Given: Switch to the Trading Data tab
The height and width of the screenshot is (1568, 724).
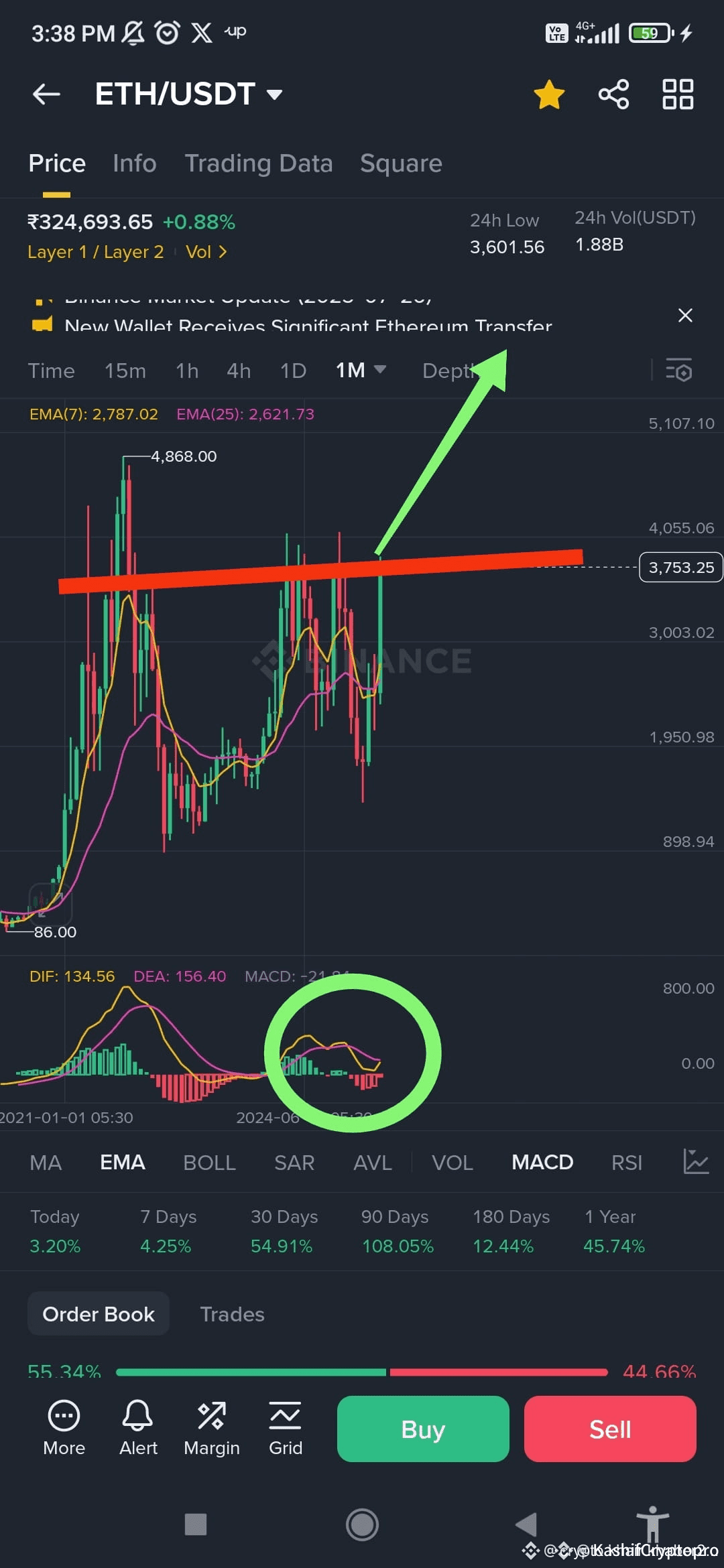Looking at the screenshot, I should (x=259, y=164).
